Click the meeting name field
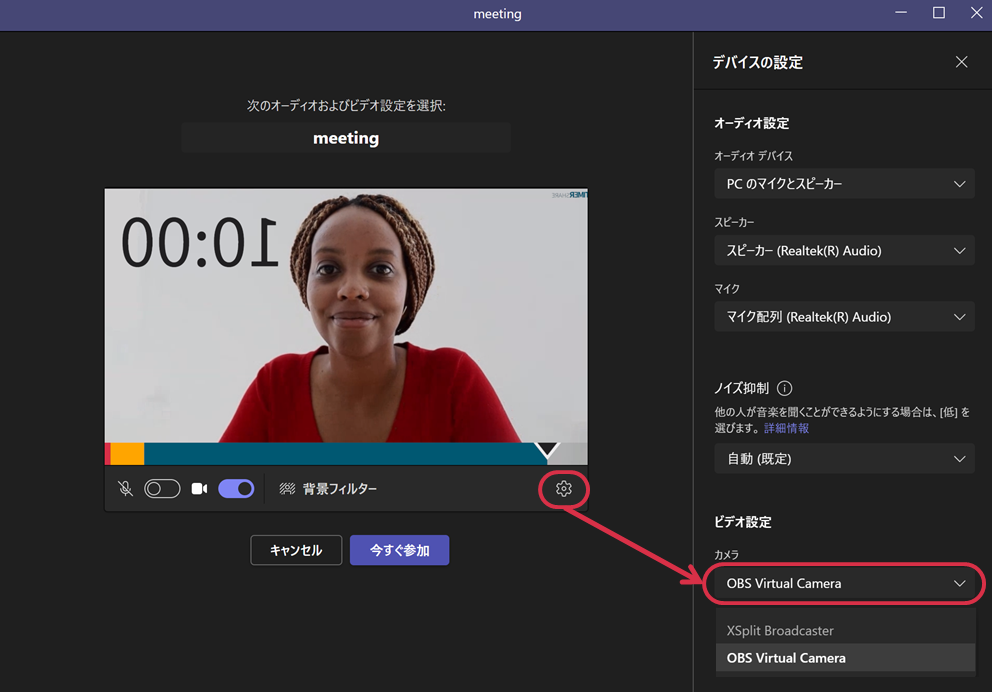992x692 pixels. (x=346, y=138)
